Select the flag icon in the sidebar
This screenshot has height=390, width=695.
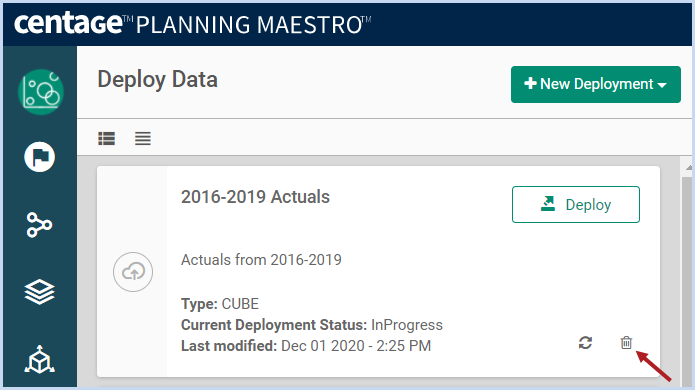coord(39,157)
